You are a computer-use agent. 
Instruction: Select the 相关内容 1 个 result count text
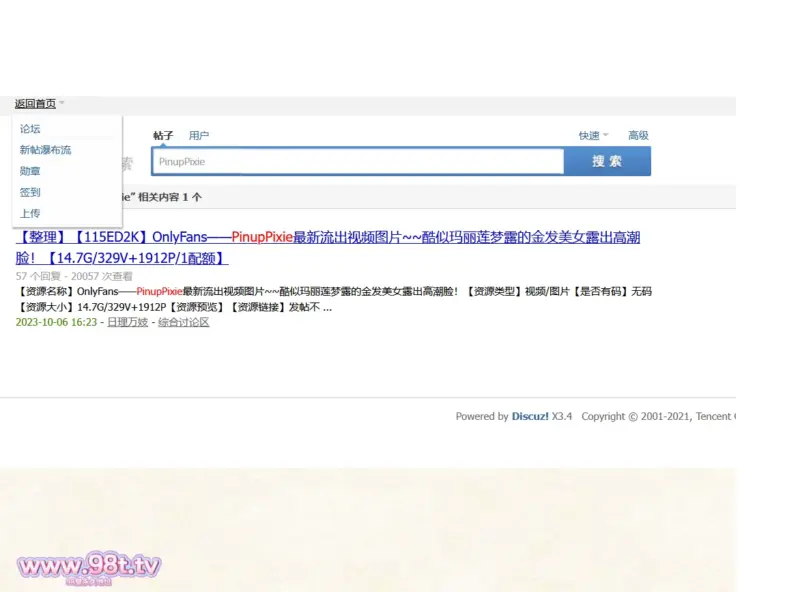170,198
